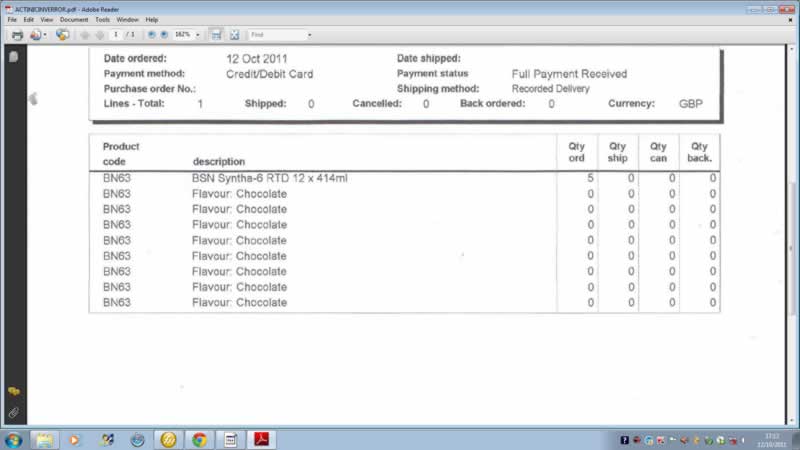Go to the previous page arrow

coord(84,34)
